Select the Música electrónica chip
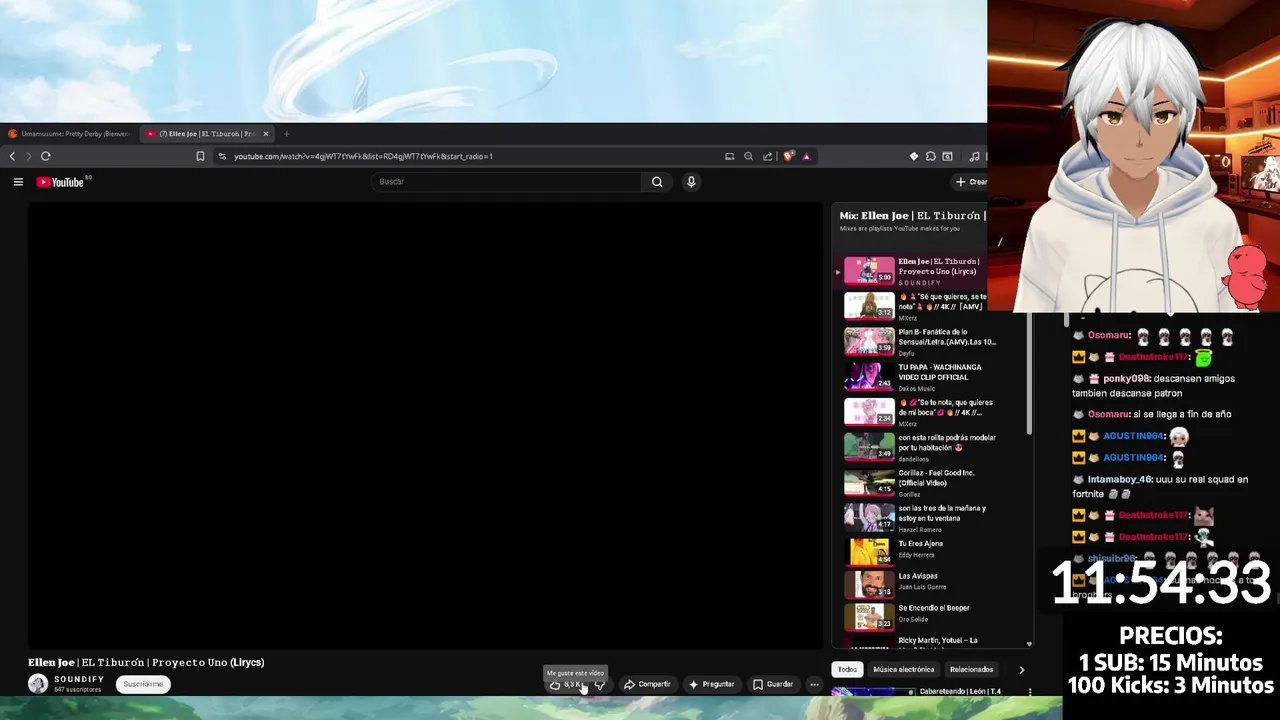The height and width of the screenshot is (720, 1280). [x=904, y=670]
